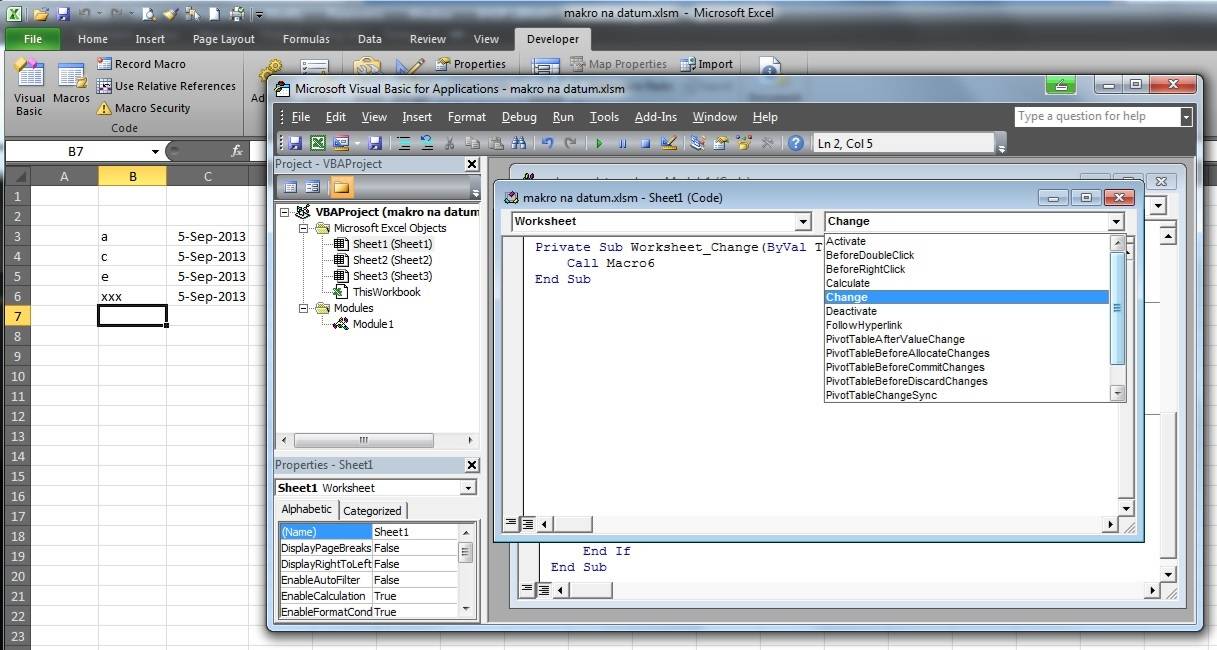Click the Paste icon in VBA toolbar

pyautogui.click(x=496, y=143)
